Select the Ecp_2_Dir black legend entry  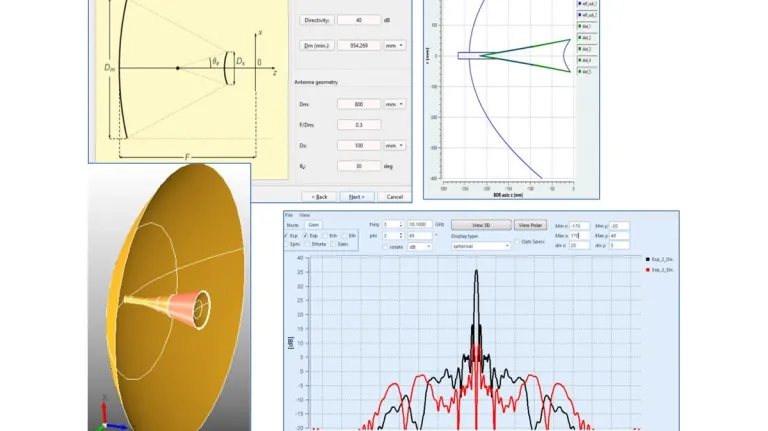pyautogui.click(x=660, y=259)
